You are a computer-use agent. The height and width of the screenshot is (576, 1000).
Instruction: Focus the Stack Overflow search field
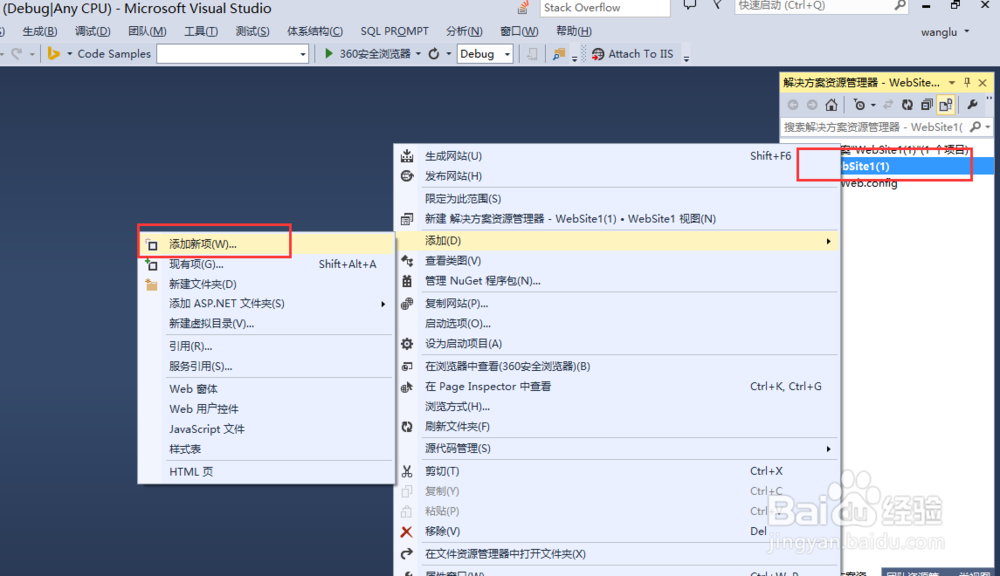(605, 8)
